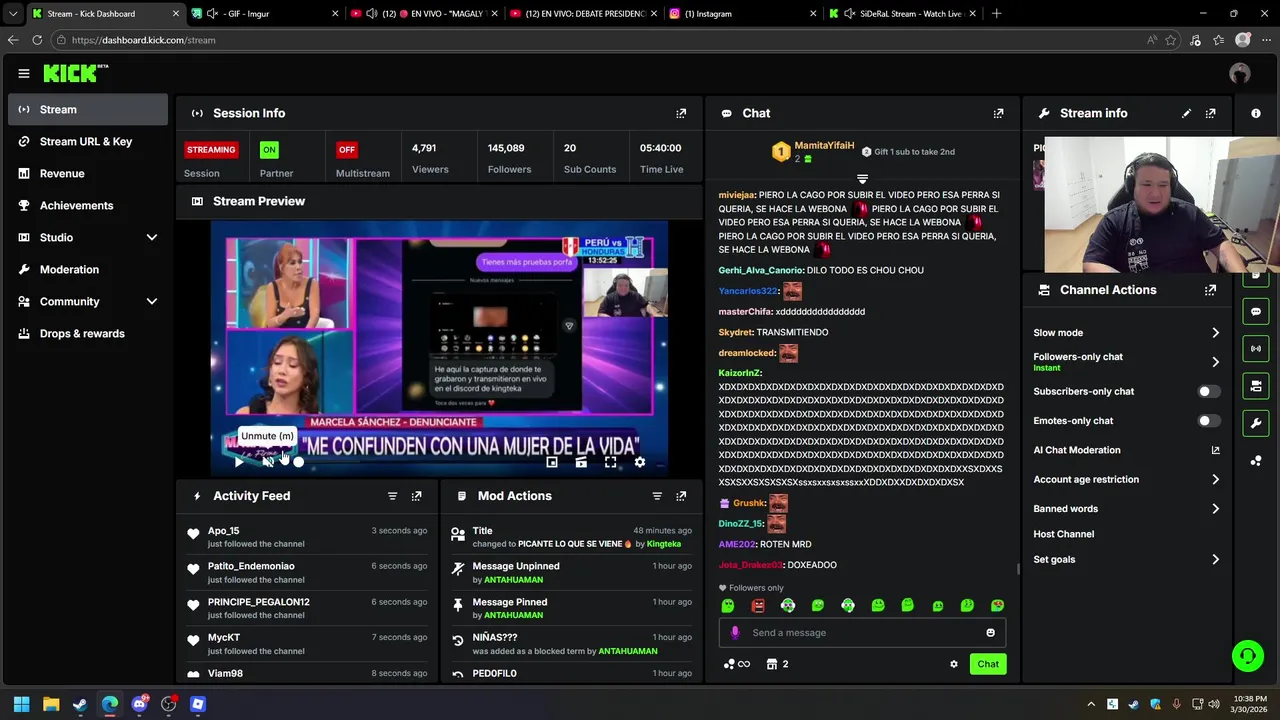This screenshot has height=720, width=1280.
Task: Edit stream info with the pencil icon
Action: pyautogui.click(x=1186, y=113)
